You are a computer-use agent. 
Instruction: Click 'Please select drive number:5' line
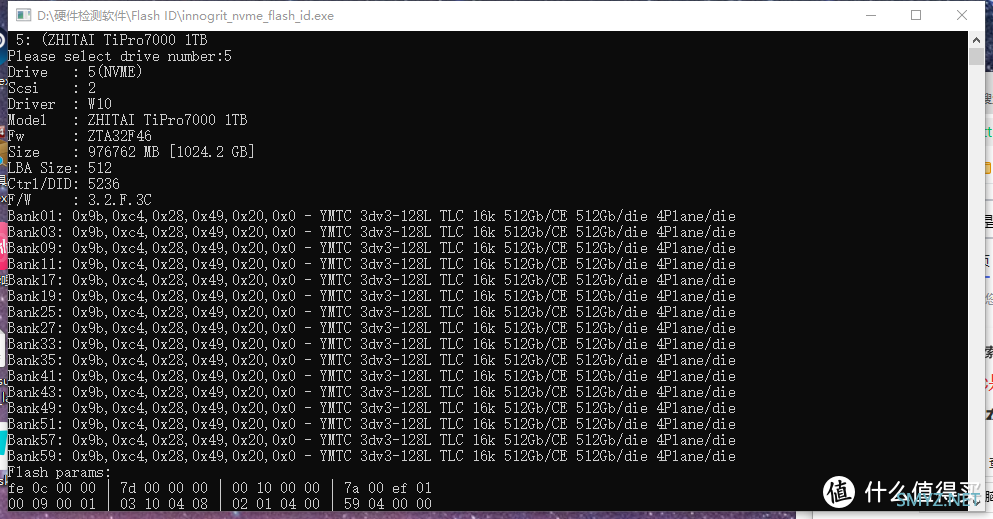click(x=120, y=56)
